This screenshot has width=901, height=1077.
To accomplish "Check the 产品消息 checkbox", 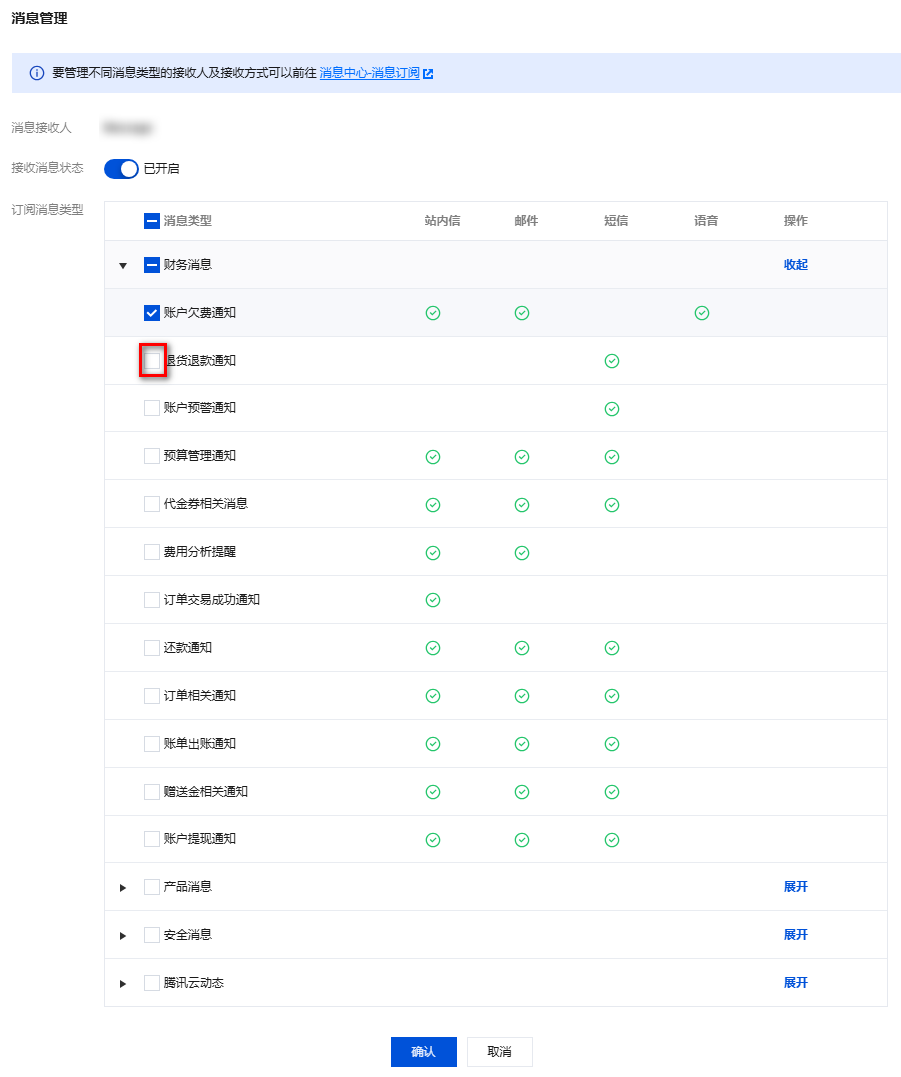I will click(x=152, y=887).
